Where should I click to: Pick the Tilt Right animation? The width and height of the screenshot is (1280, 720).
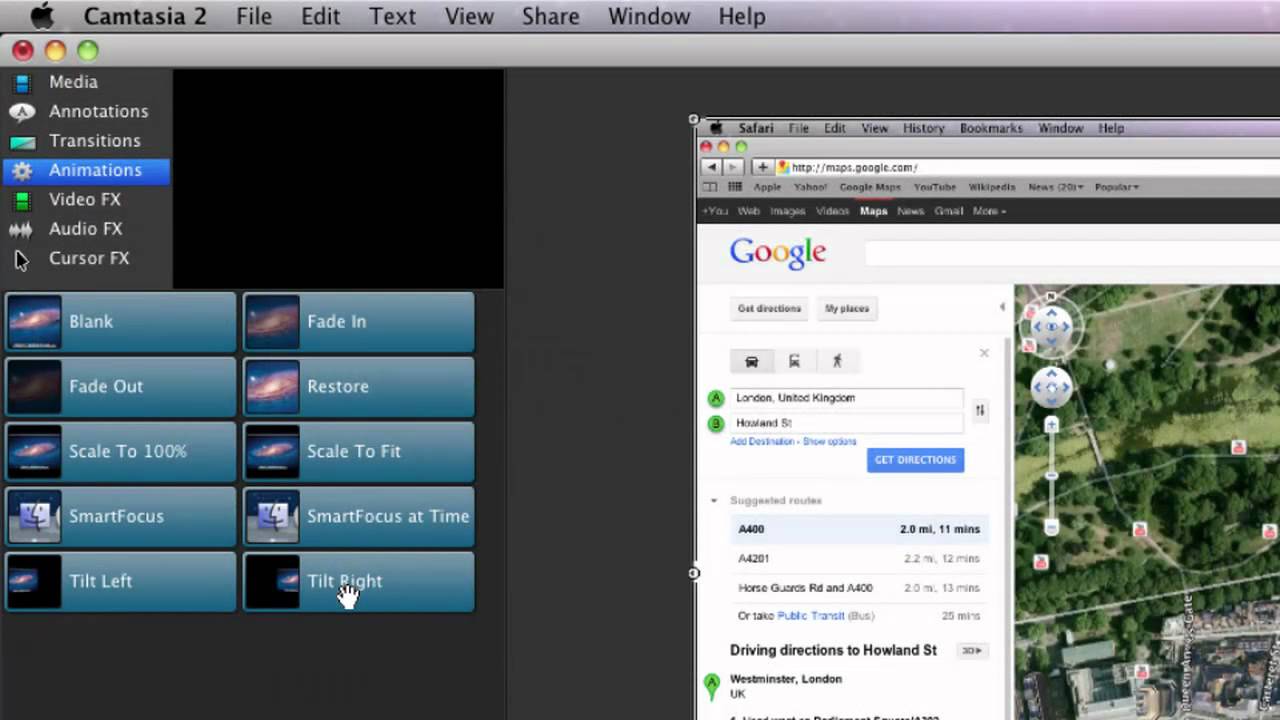click(x=359, y=582)
